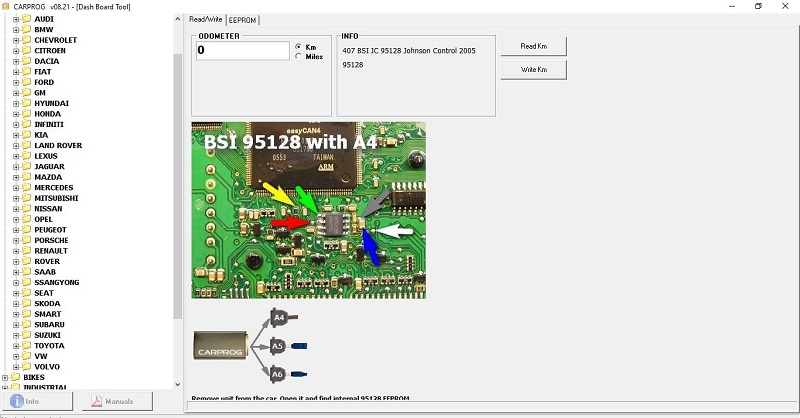800x418 pixels.
Task: Expand the MITSUBISHI tree node
Action: pyautogui.click(x=16, y=199)
